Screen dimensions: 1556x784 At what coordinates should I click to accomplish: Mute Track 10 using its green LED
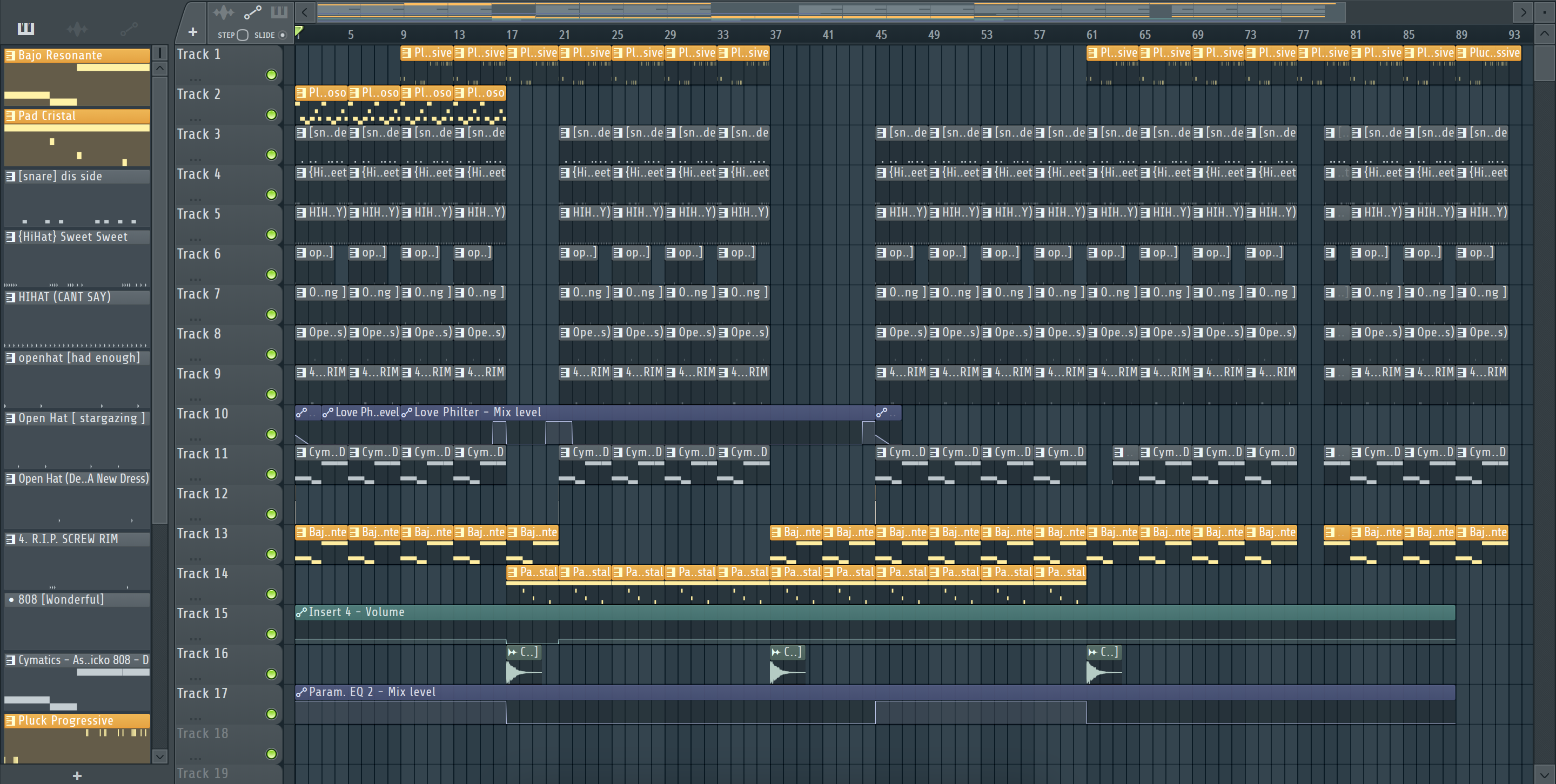click(271, 434)
